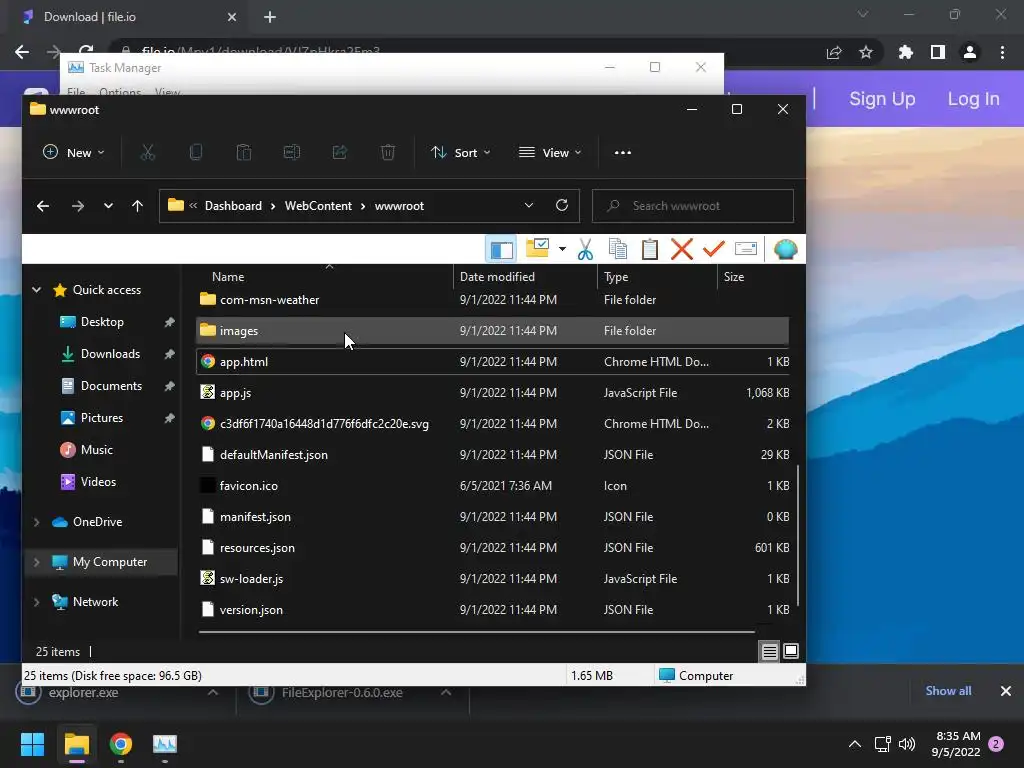Click the Search wwwroot input box
Screen dimensions: 1024x768
pyautogui.click(x=692, y=206)
